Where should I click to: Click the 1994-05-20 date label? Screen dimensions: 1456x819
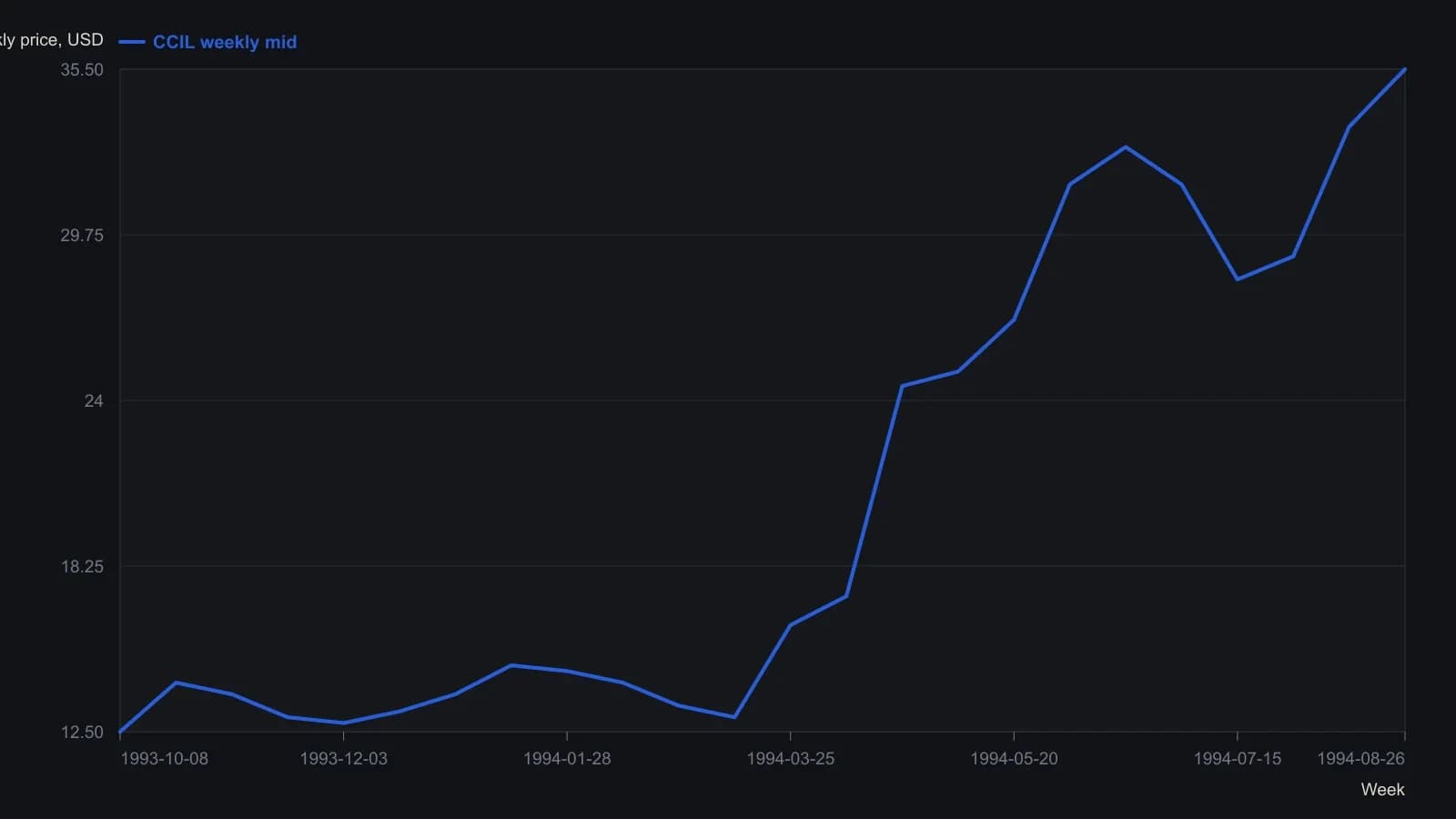click(x=1014, y=759)
